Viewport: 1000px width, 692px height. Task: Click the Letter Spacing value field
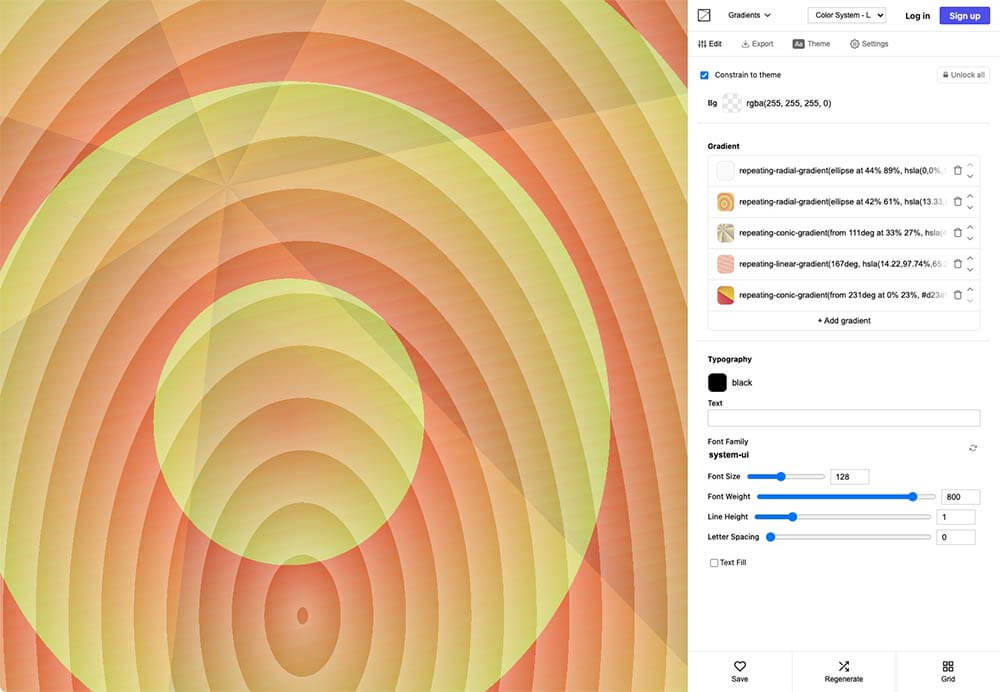[x=955, y=538]
